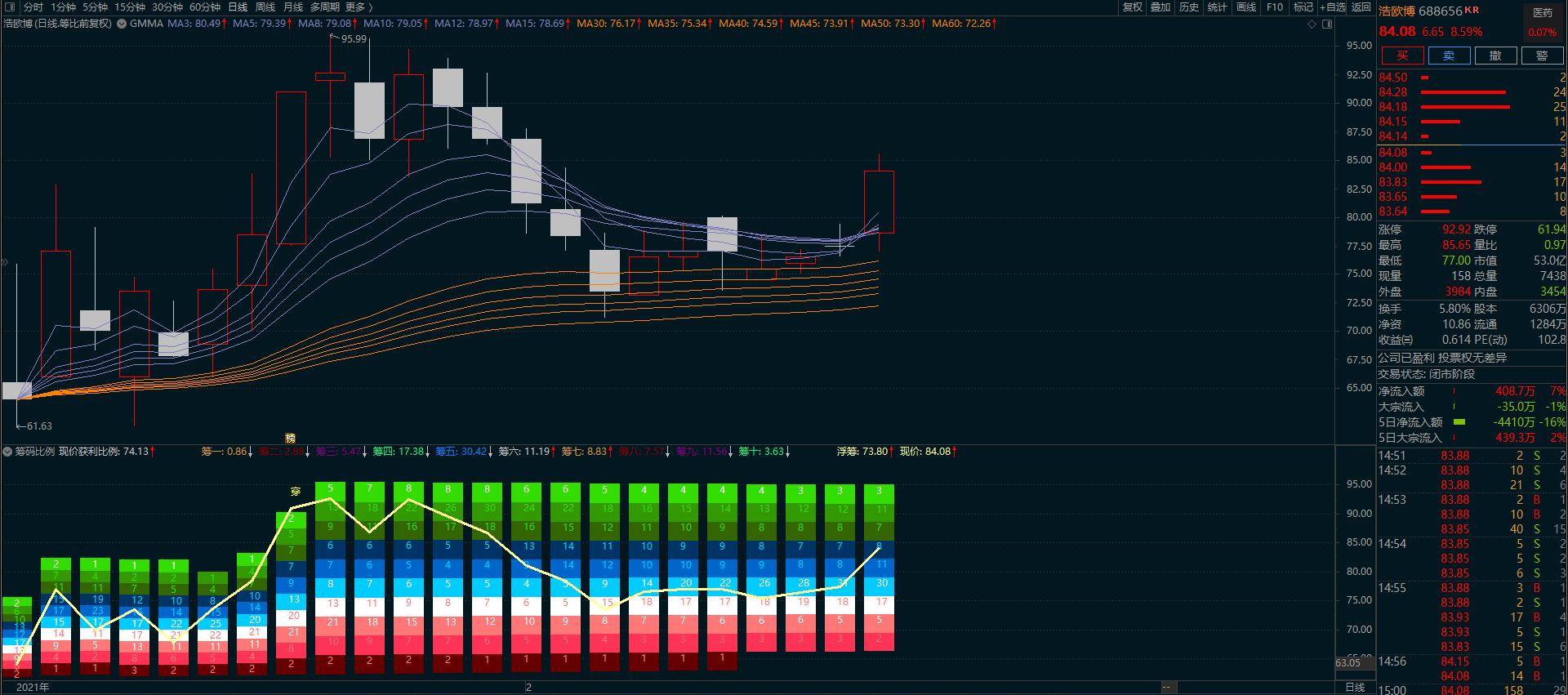
Task: Add stock to watchlist with +自选
Action: click(x=1332, y=7)
